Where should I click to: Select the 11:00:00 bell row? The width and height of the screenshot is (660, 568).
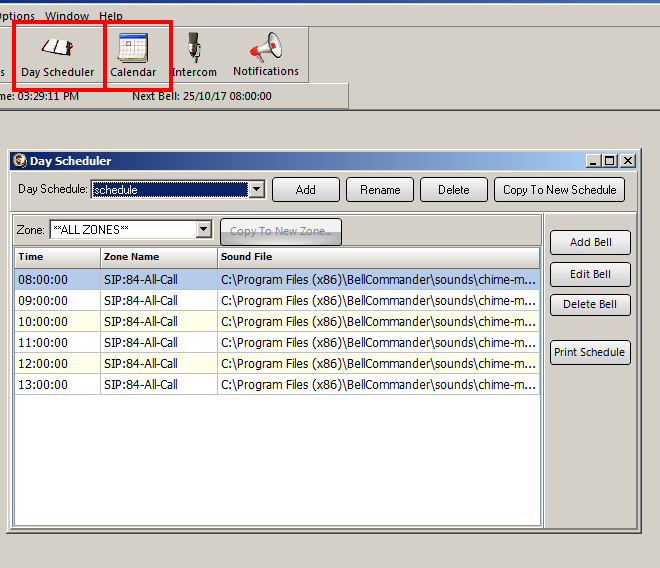click(x=277, y=343)
